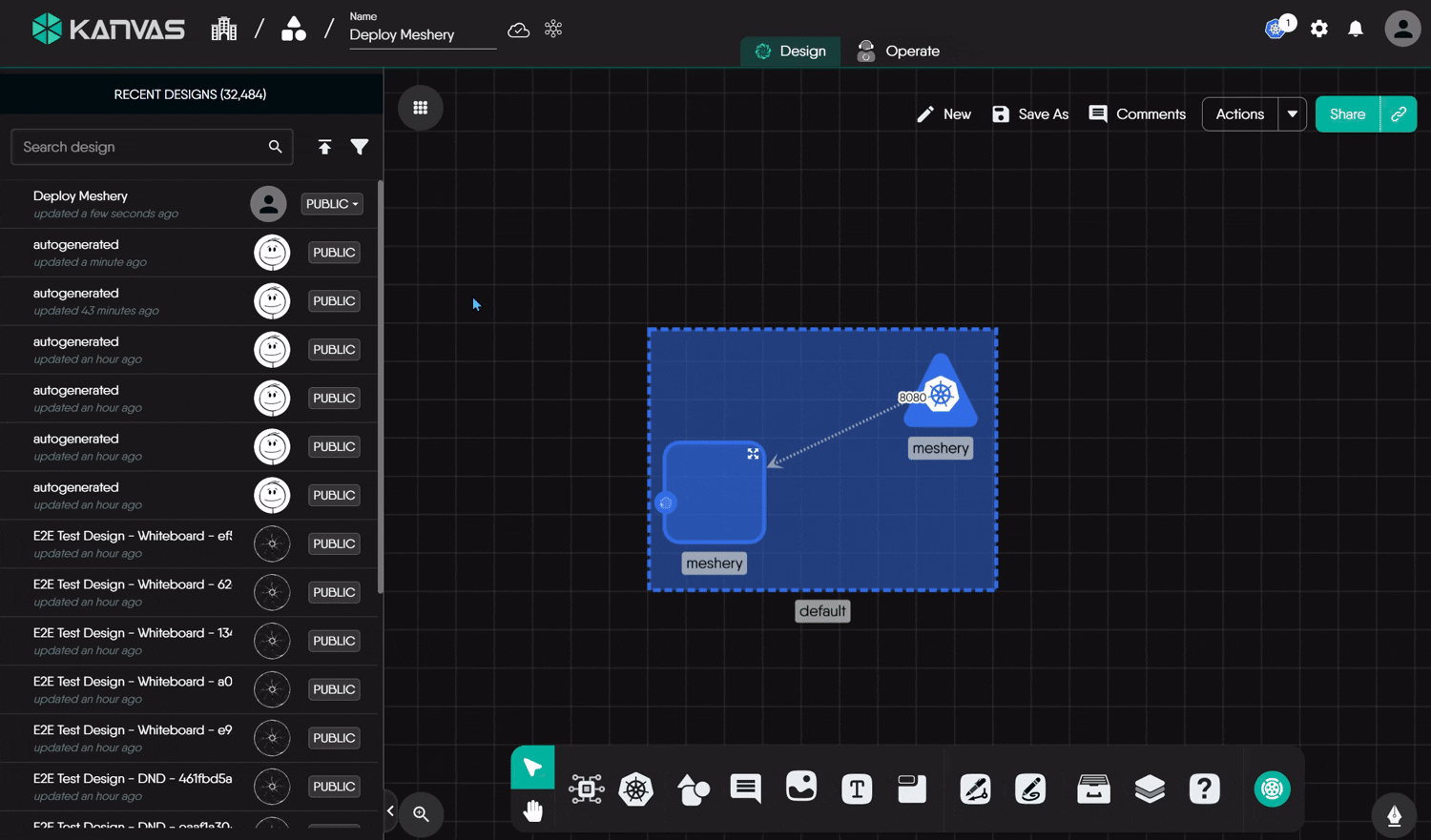
Task: Open the Image insertion tool
Action: click(801, 789)
